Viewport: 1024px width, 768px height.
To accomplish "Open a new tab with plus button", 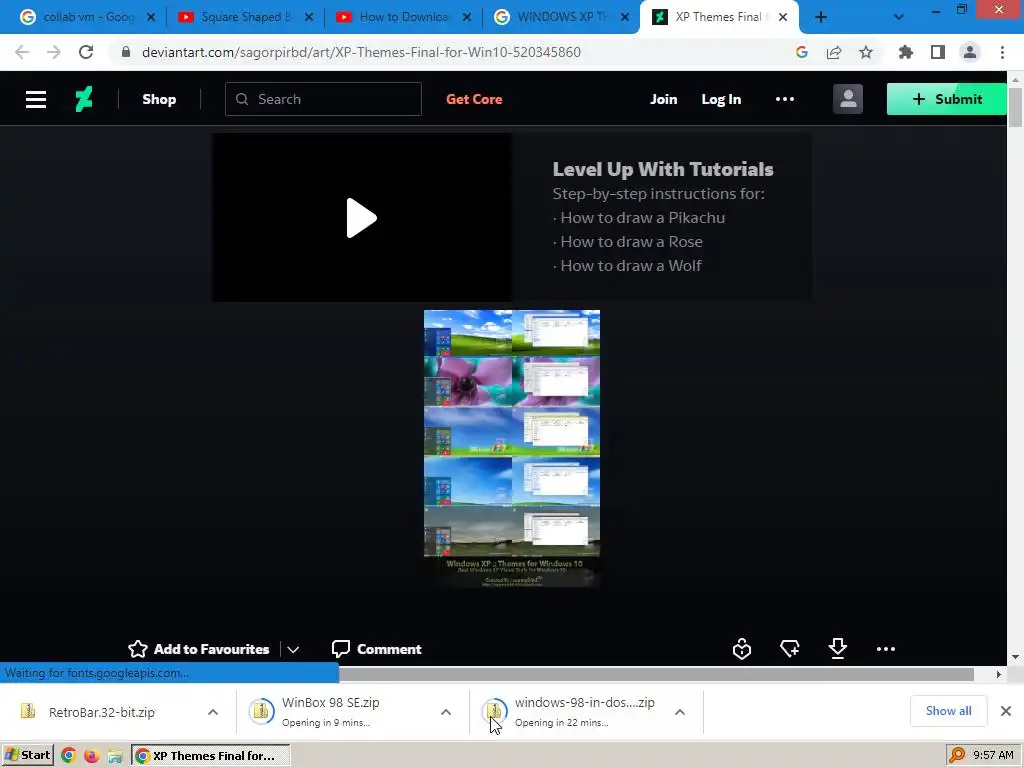I will [x=821, y=17].
